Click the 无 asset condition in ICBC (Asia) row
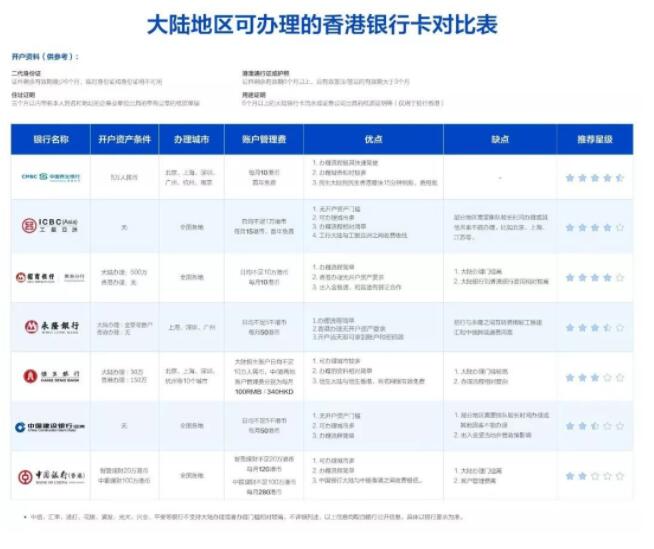Viewport: 654px width, 549px height. 124,227
